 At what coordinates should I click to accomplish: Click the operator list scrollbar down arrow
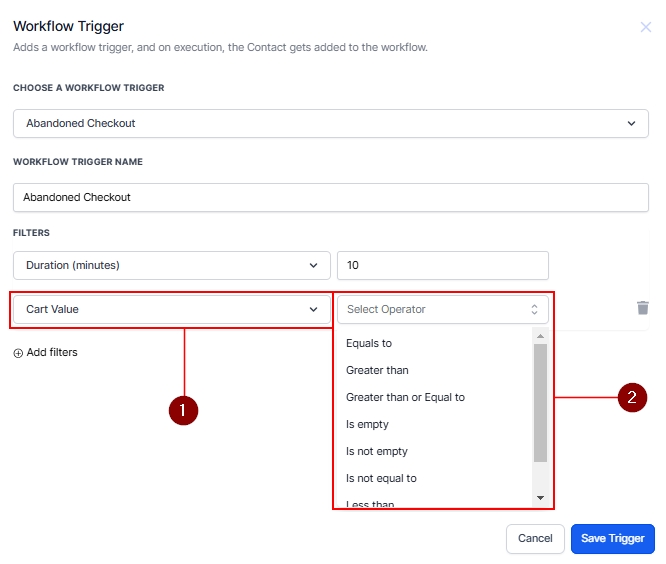click(540, 497)
